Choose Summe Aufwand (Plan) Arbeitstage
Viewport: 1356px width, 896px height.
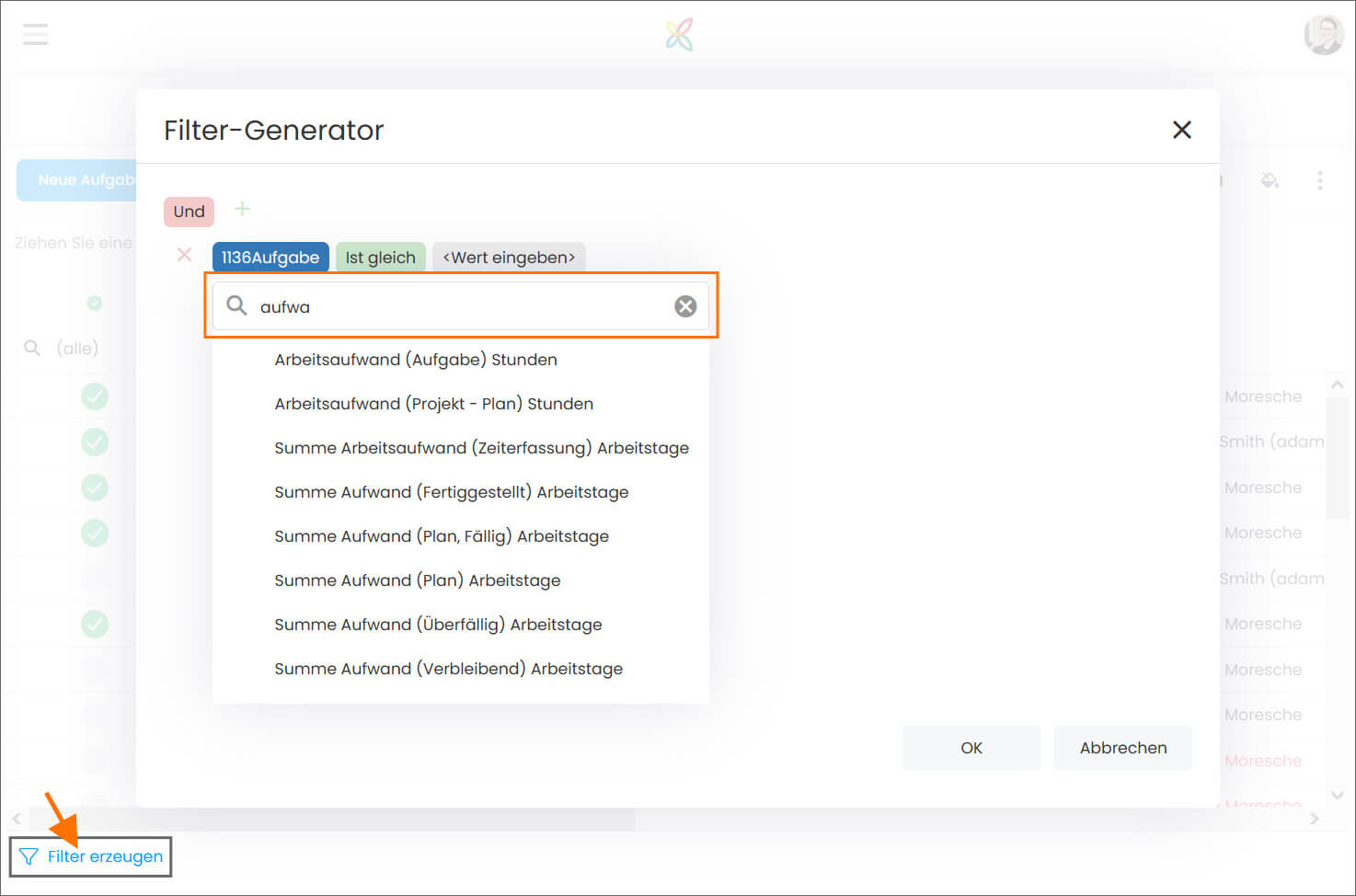(x=417, y=580)
